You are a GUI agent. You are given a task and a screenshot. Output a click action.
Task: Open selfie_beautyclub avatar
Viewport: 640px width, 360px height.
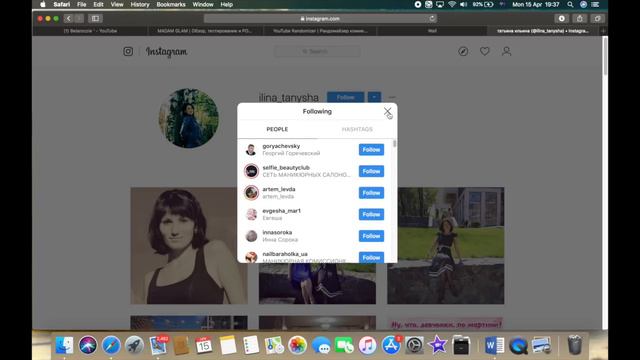pyautogui.click(x=251, y=171)
